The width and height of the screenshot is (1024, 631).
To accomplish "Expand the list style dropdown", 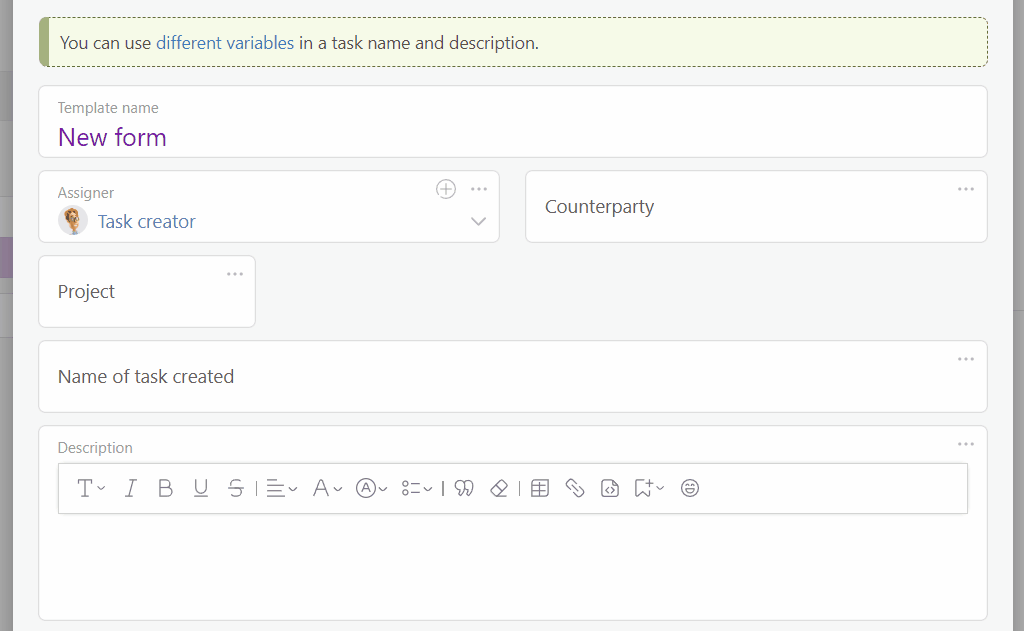I will click(x=417, y=488).
